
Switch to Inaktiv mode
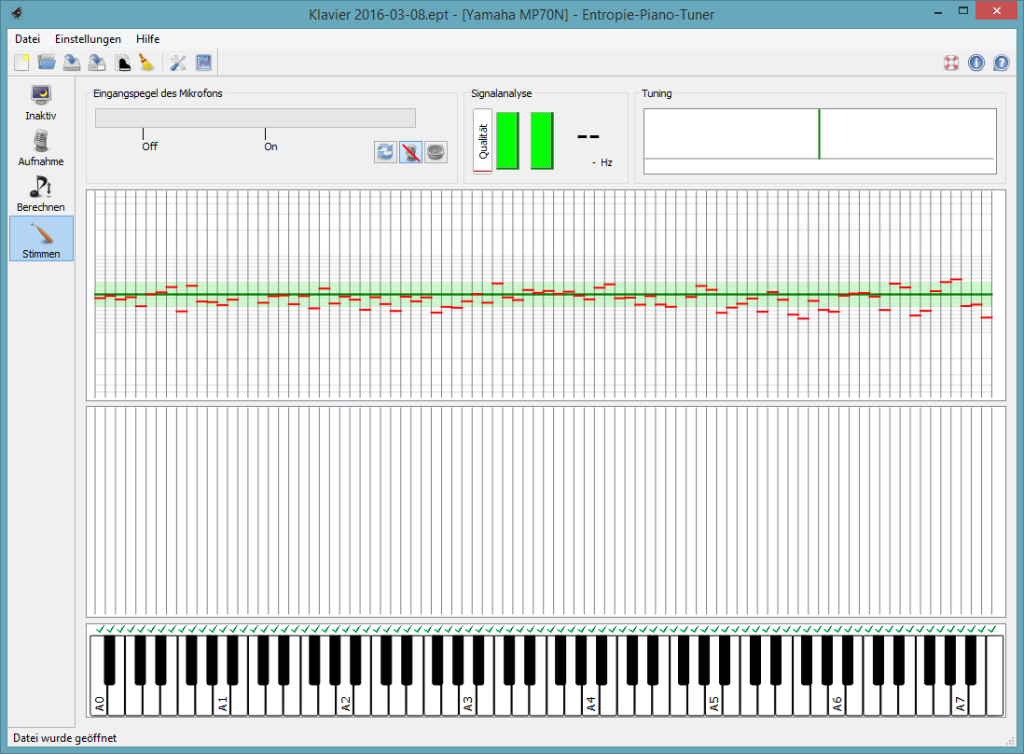(x=41, y=102)
